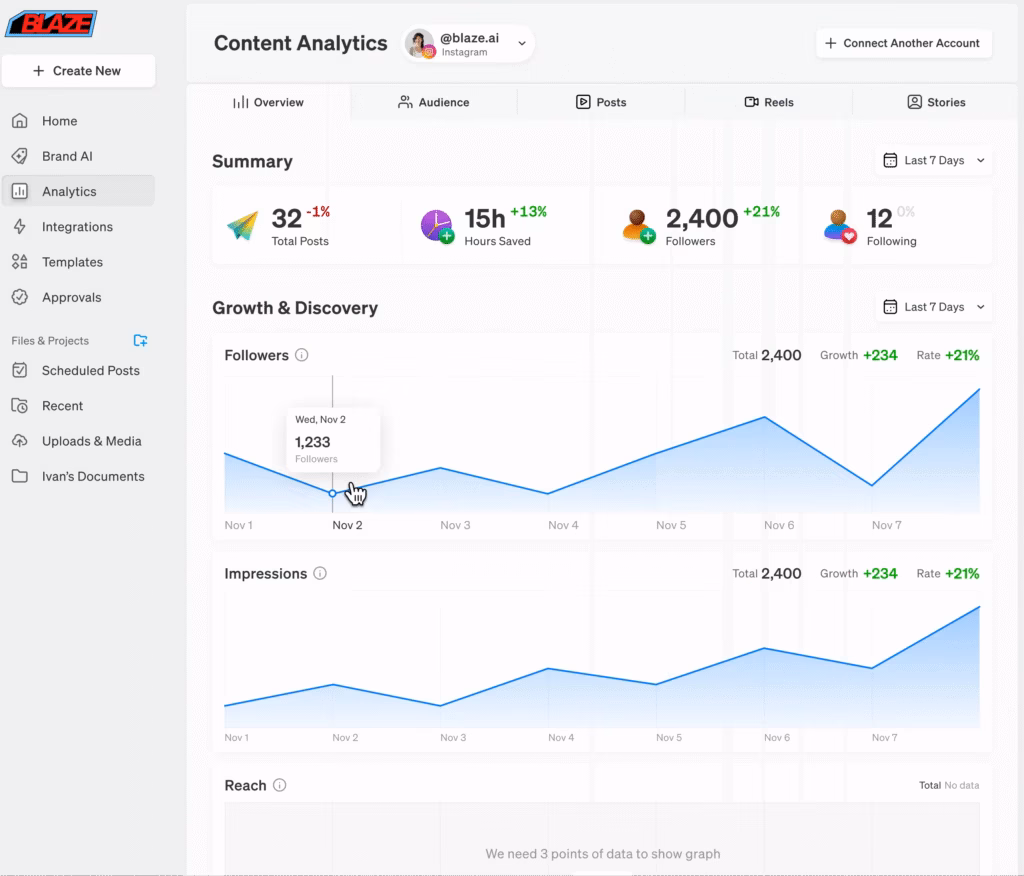Click the paper plane Total Posts icon
This screenshot has width=1024, height=876.
[242, 226]
